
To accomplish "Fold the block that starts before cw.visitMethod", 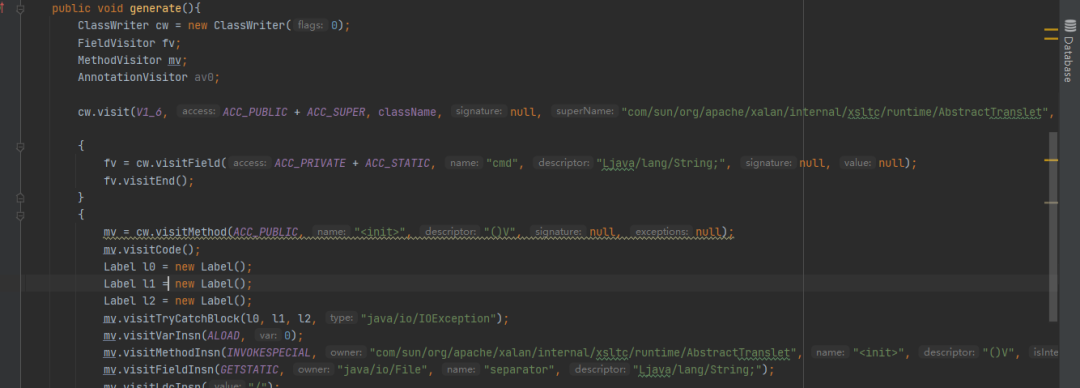I will pos(20,215).
